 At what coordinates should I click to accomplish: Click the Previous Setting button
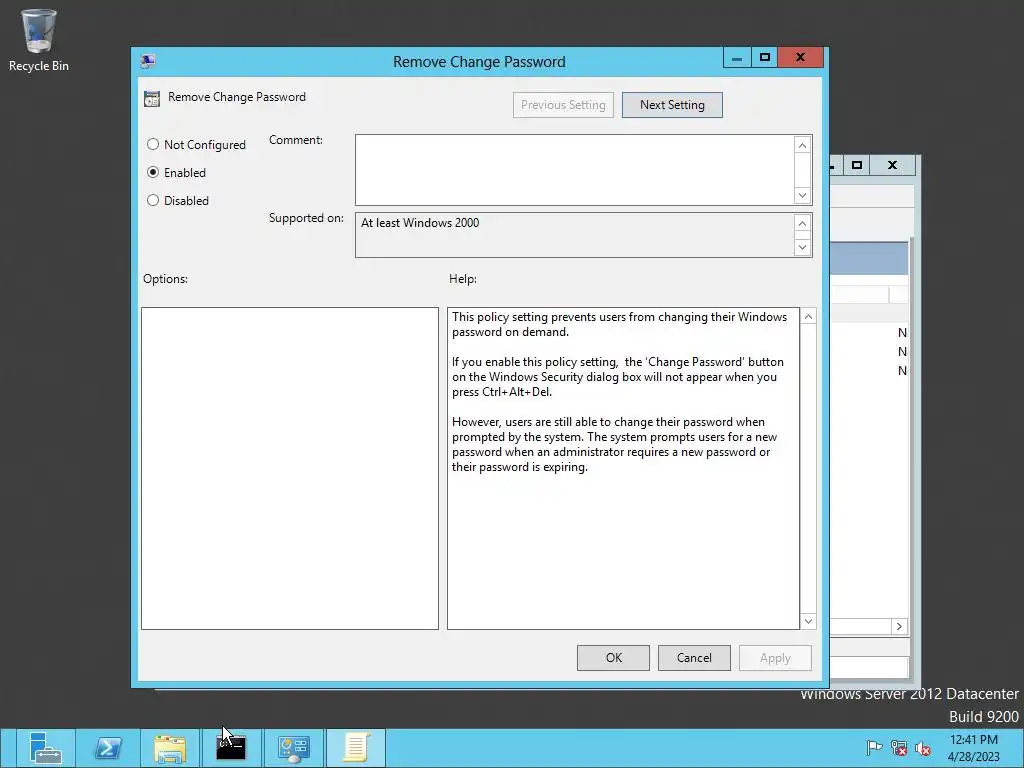click(x=563, y=105)
